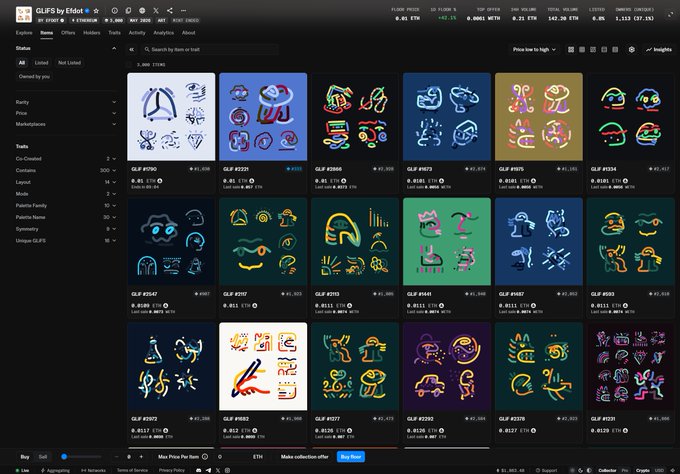The height and width of the screenshot is (474, 680).
Task: Copy the collection contract address icon
Action: click(x=128, y=11)
